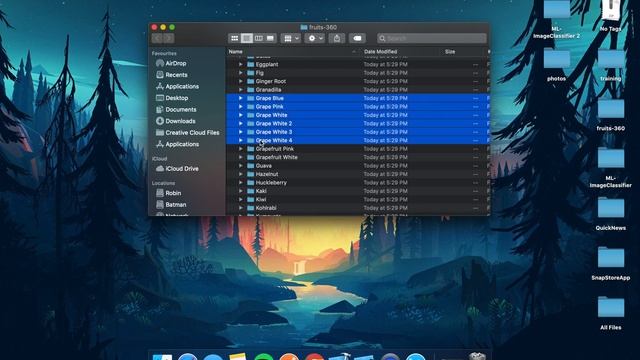Select the SnapStoreApp desktop folder

pyautogui.click(x=611, y=264)
